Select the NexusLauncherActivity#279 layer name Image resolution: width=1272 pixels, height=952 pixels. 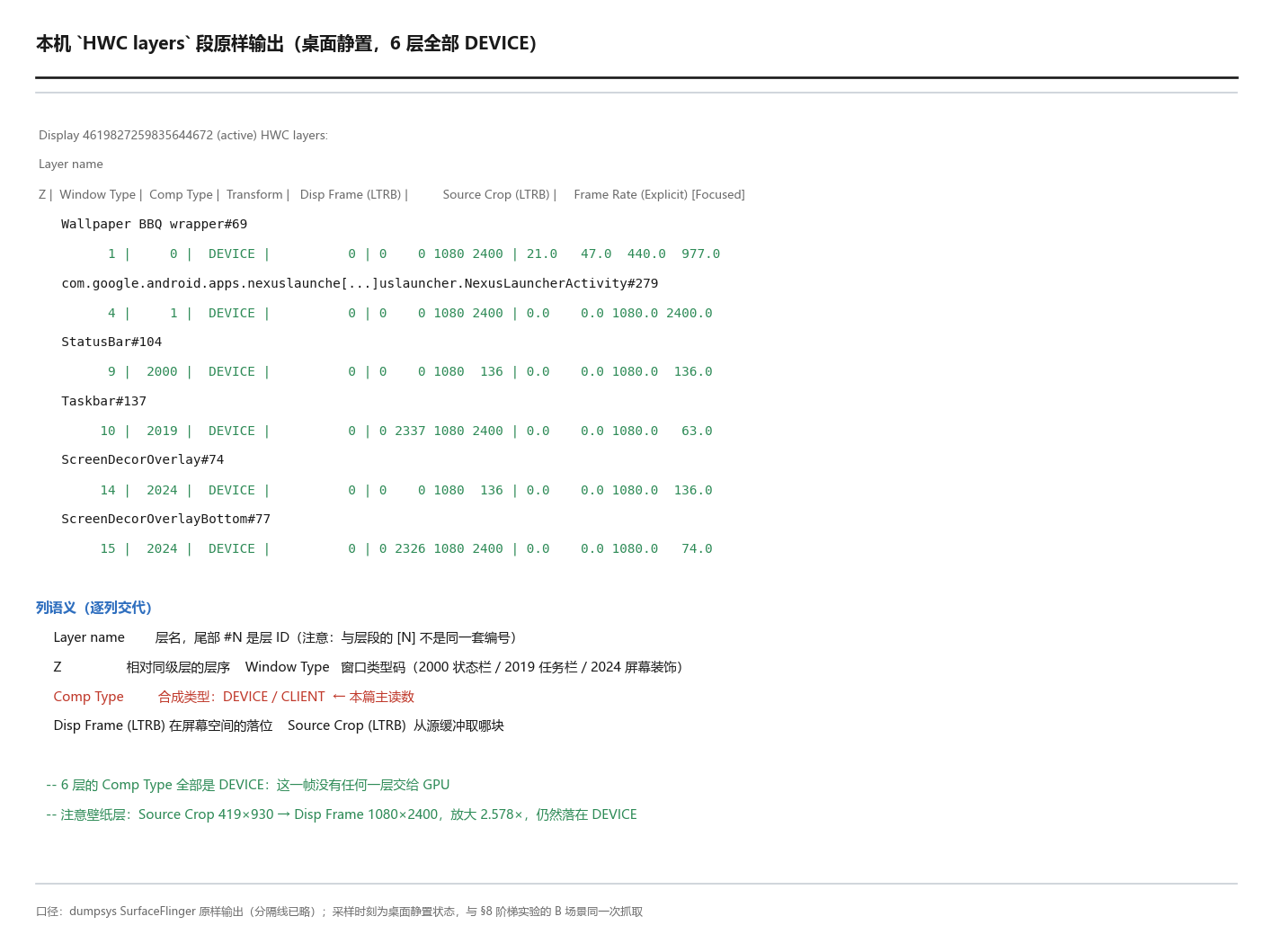pos(360,283)
